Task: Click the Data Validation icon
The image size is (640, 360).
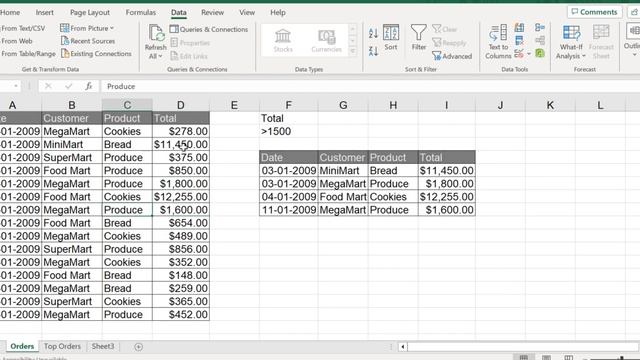Action: (x=519, y=53)
